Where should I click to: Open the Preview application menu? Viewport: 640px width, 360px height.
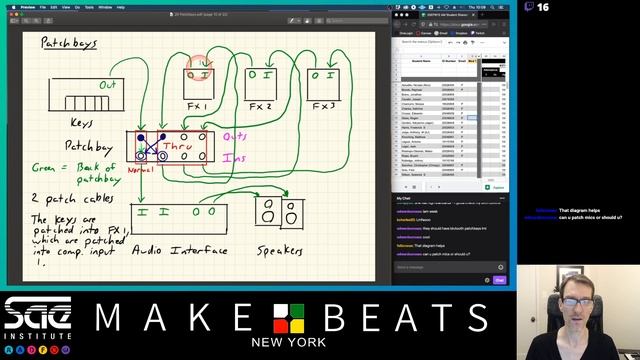pos(28,7)
